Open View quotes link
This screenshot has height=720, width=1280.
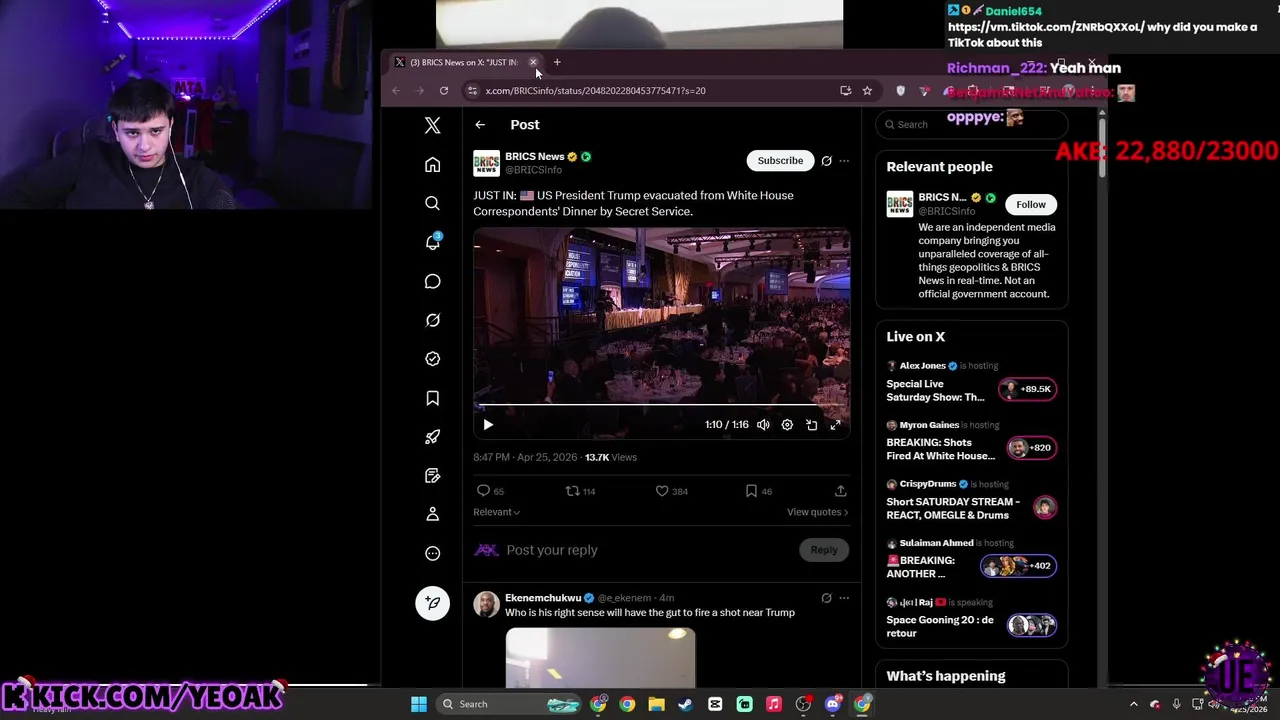pyautogui.click(x=817, y=512)
